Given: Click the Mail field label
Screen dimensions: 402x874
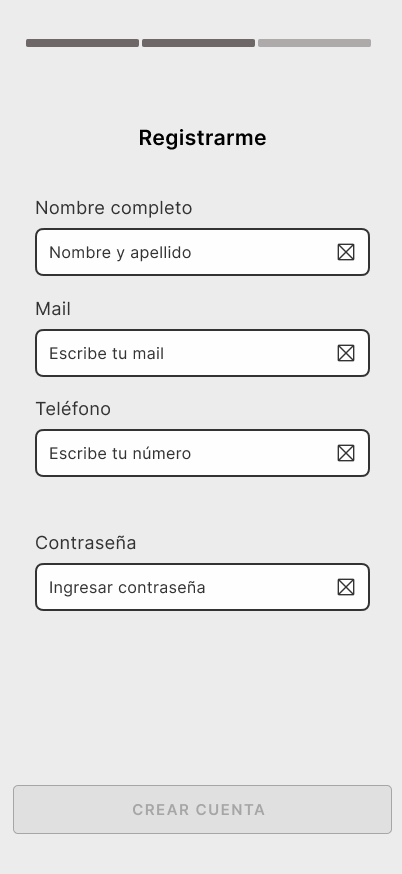Looking at the screenshot, I should [53, 309].
